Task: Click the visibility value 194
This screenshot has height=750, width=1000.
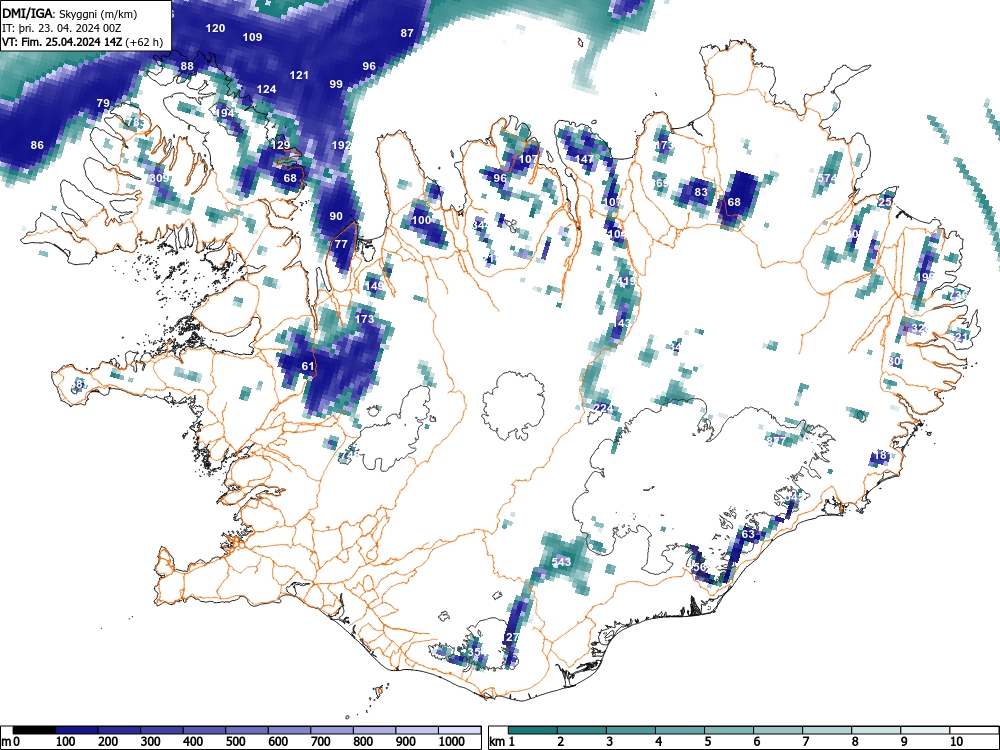Action: tap(224, 113)
